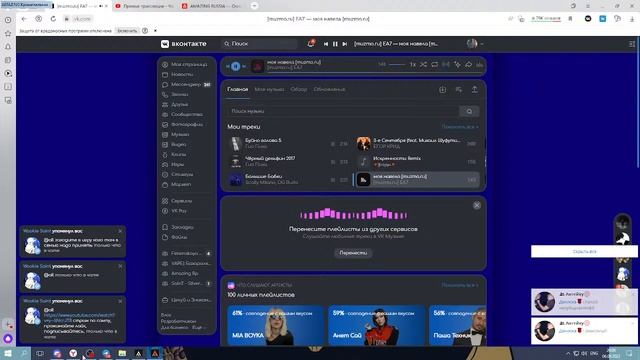Click the ВКонтакте logo
640x360 pixels.
[x=184, y=44]
